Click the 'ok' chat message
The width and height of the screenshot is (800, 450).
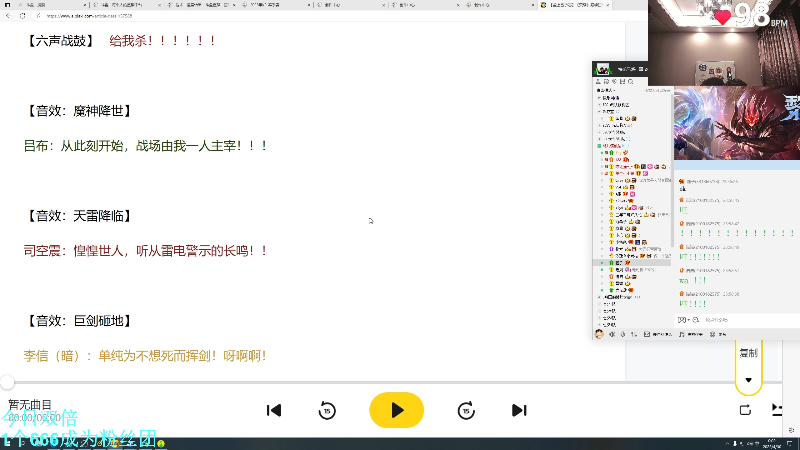(x=683, y=189)
